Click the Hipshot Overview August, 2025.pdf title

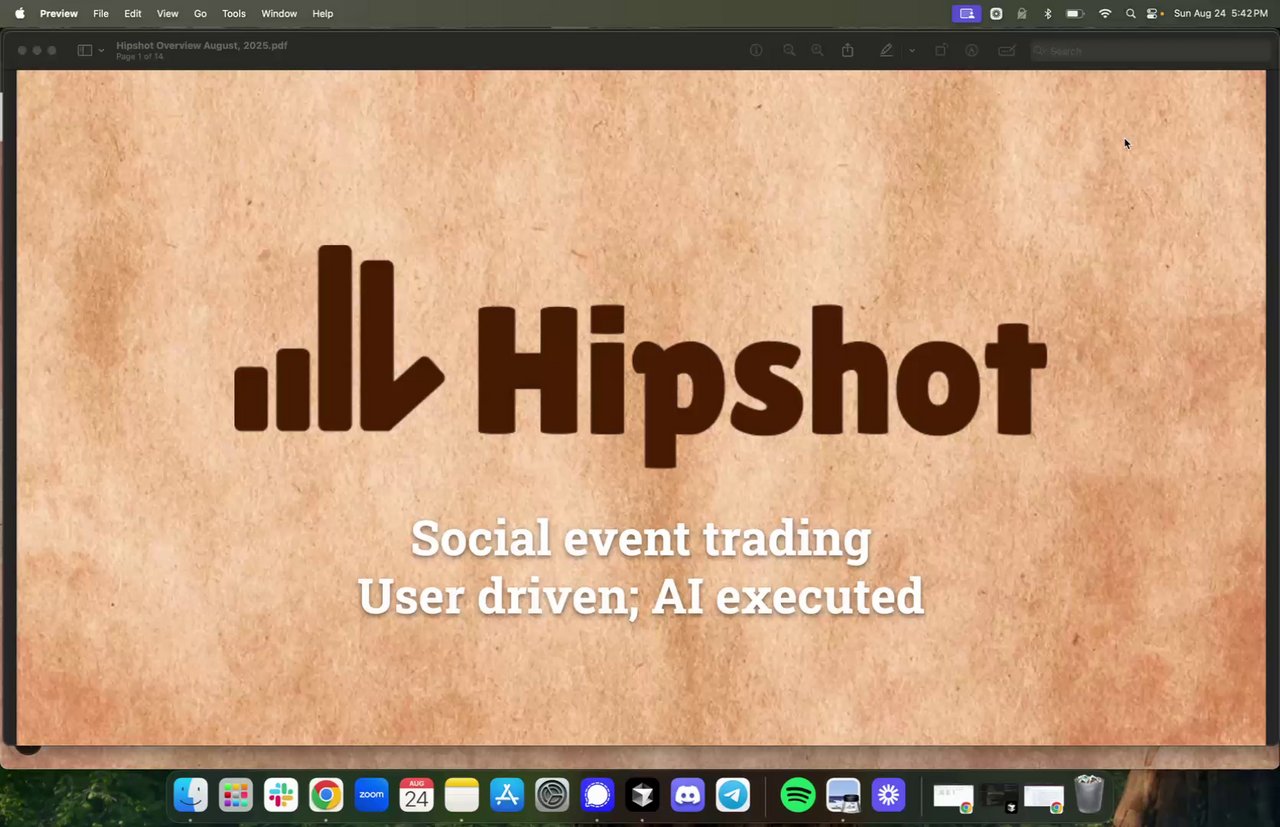point(202,45)
